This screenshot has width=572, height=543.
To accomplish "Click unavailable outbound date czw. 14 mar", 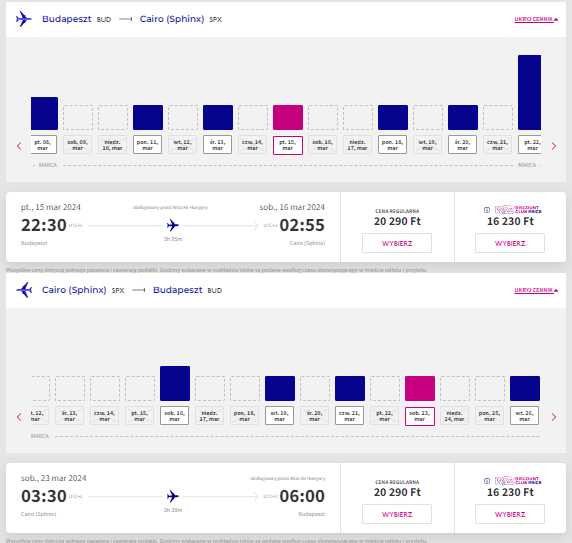I will click(x=252, y=145).
